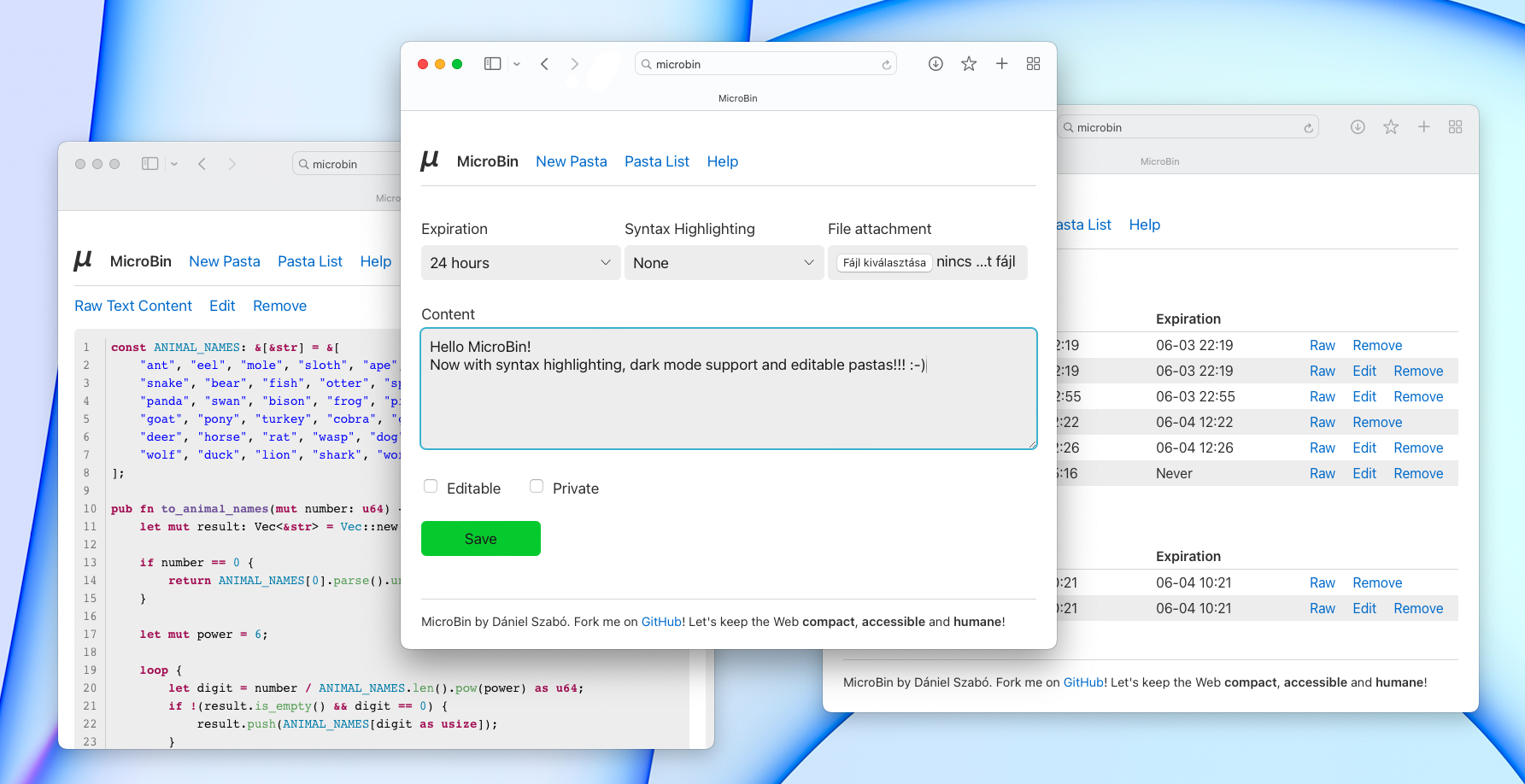Click reload icon in right window address bar
Image resolution: width=1525 pixels, height=784 pixels.
click(1308, 128)
